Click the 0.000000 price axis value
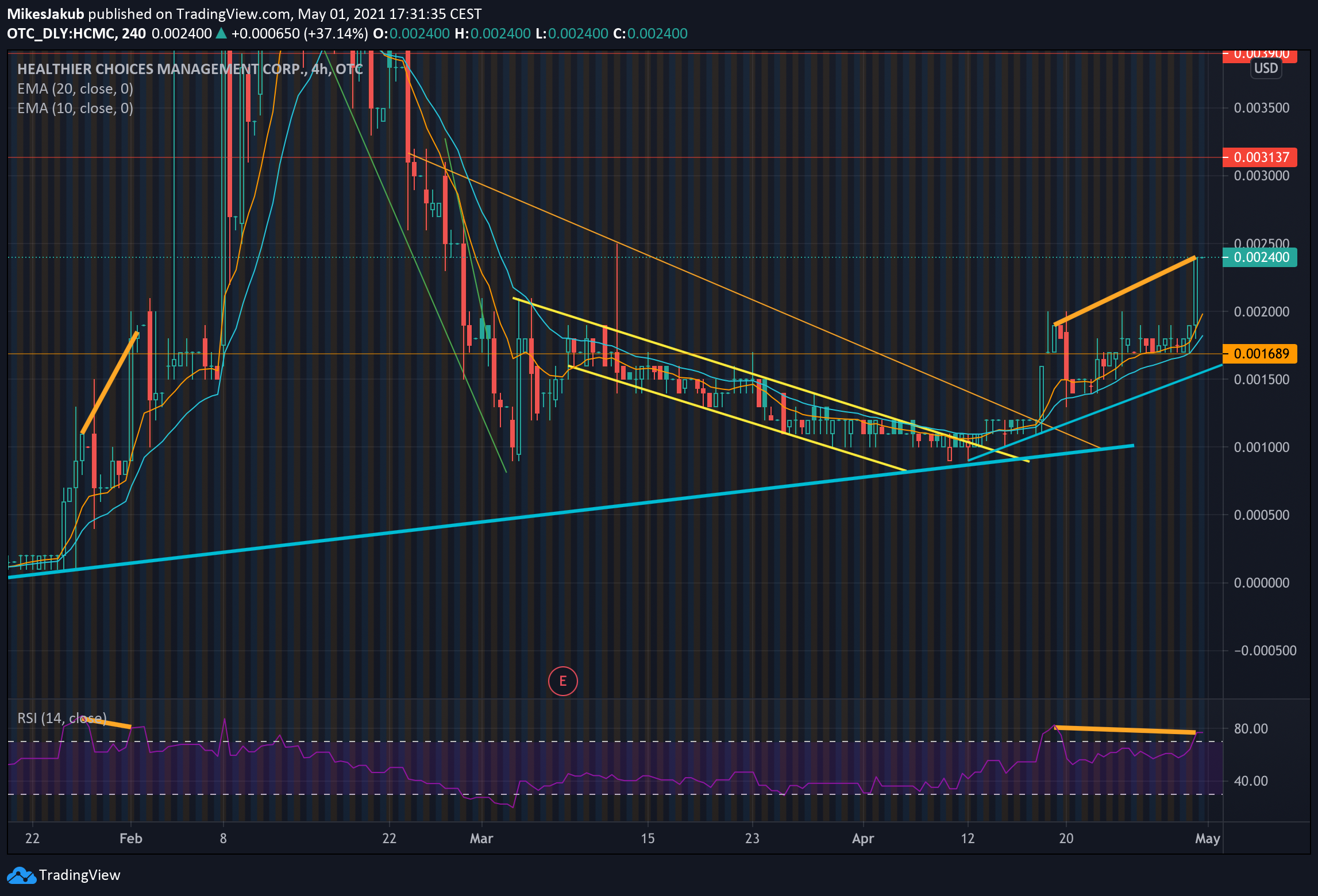1318x896 pixels. tap(1262, 582)
